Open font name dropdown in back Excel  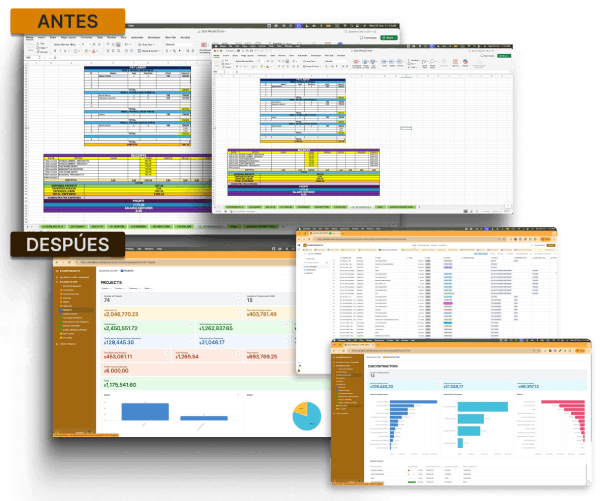click(66, 44)
